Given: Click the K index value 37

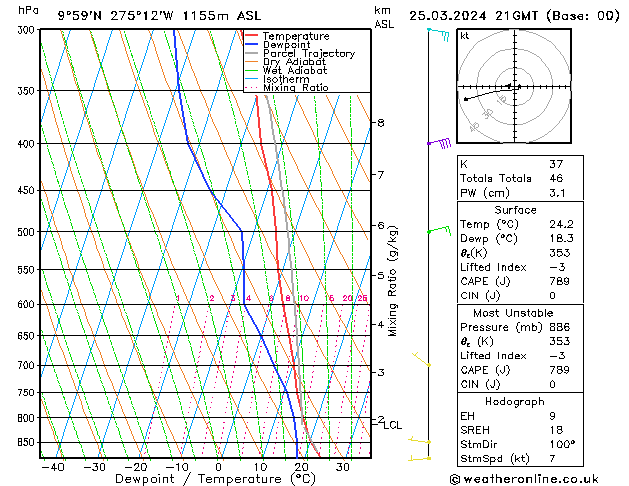Looking at the screenshot, I should (x=556, y=164).
